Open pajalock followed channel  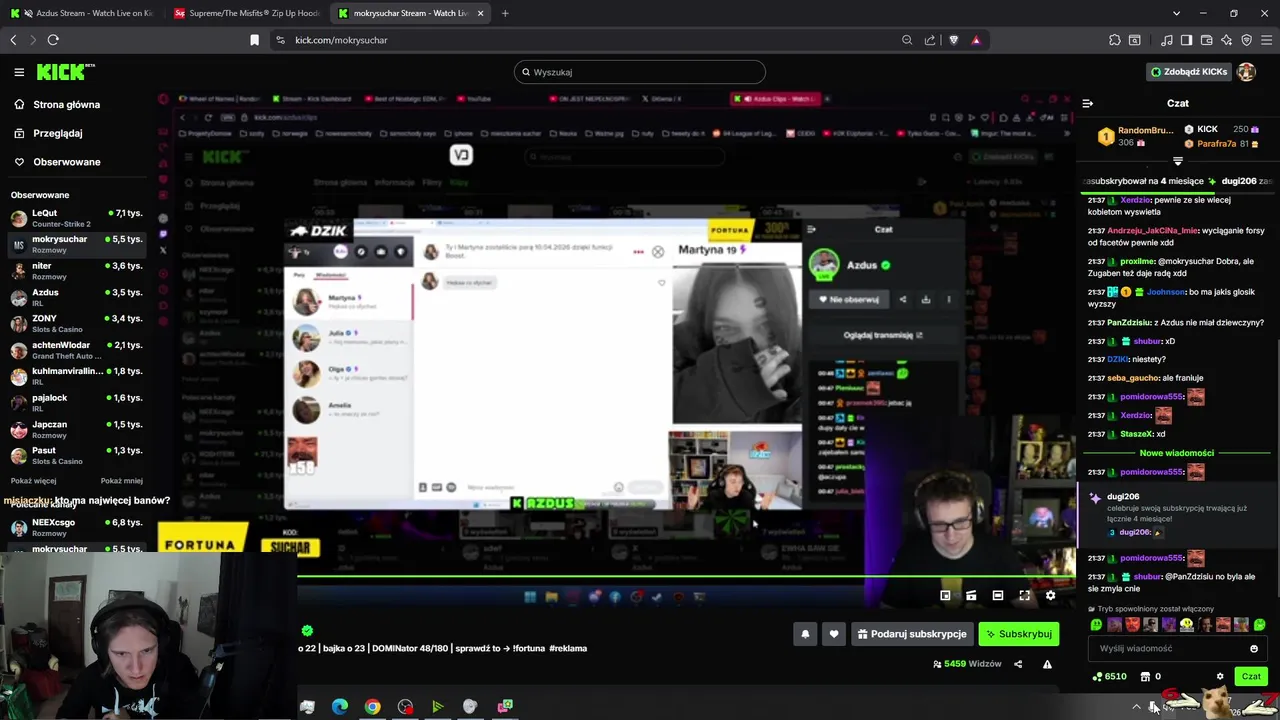pos(76,403)
